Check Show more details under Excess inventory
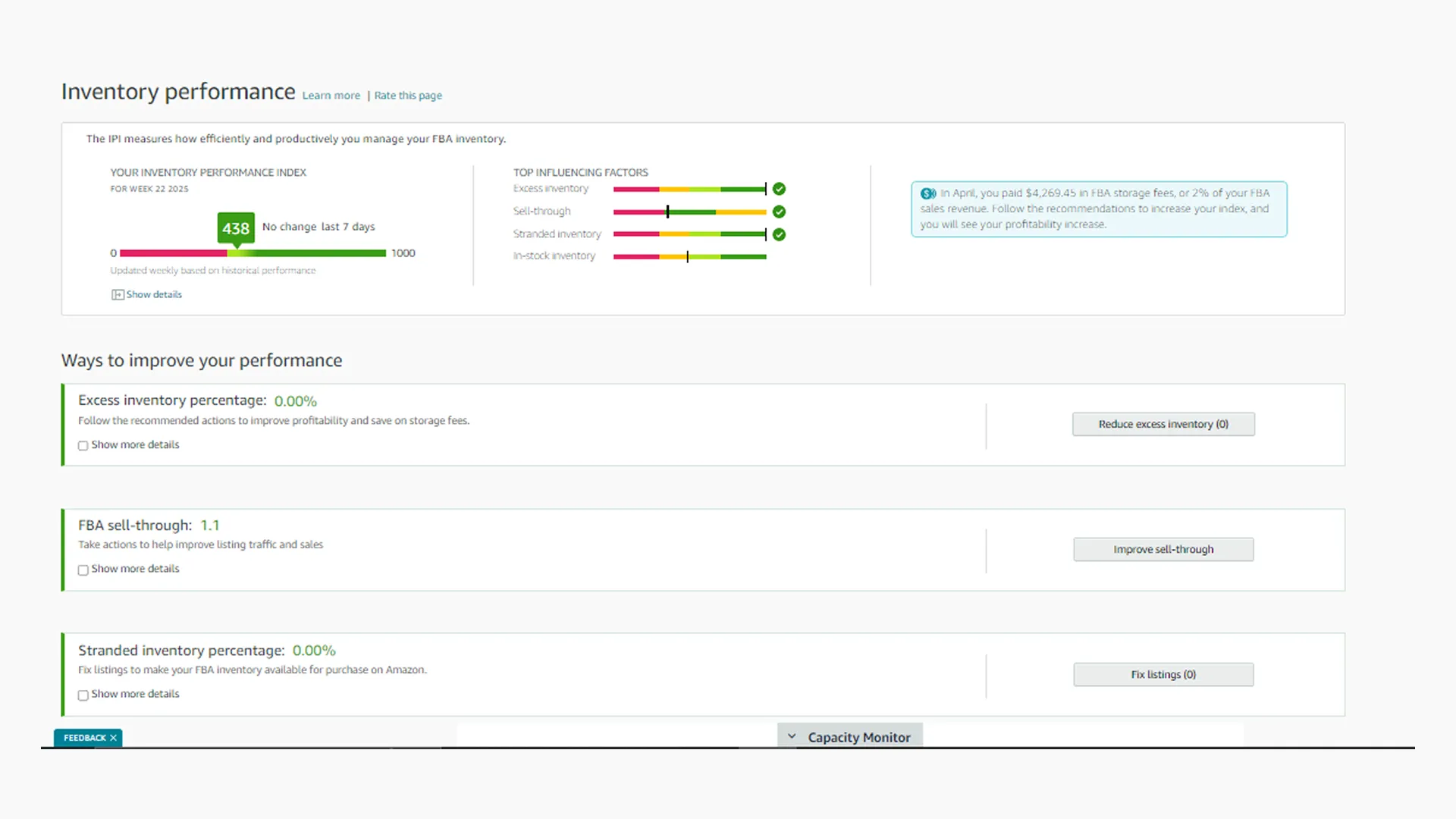The width and height of the screenshot is (1456, 819). 83,446
